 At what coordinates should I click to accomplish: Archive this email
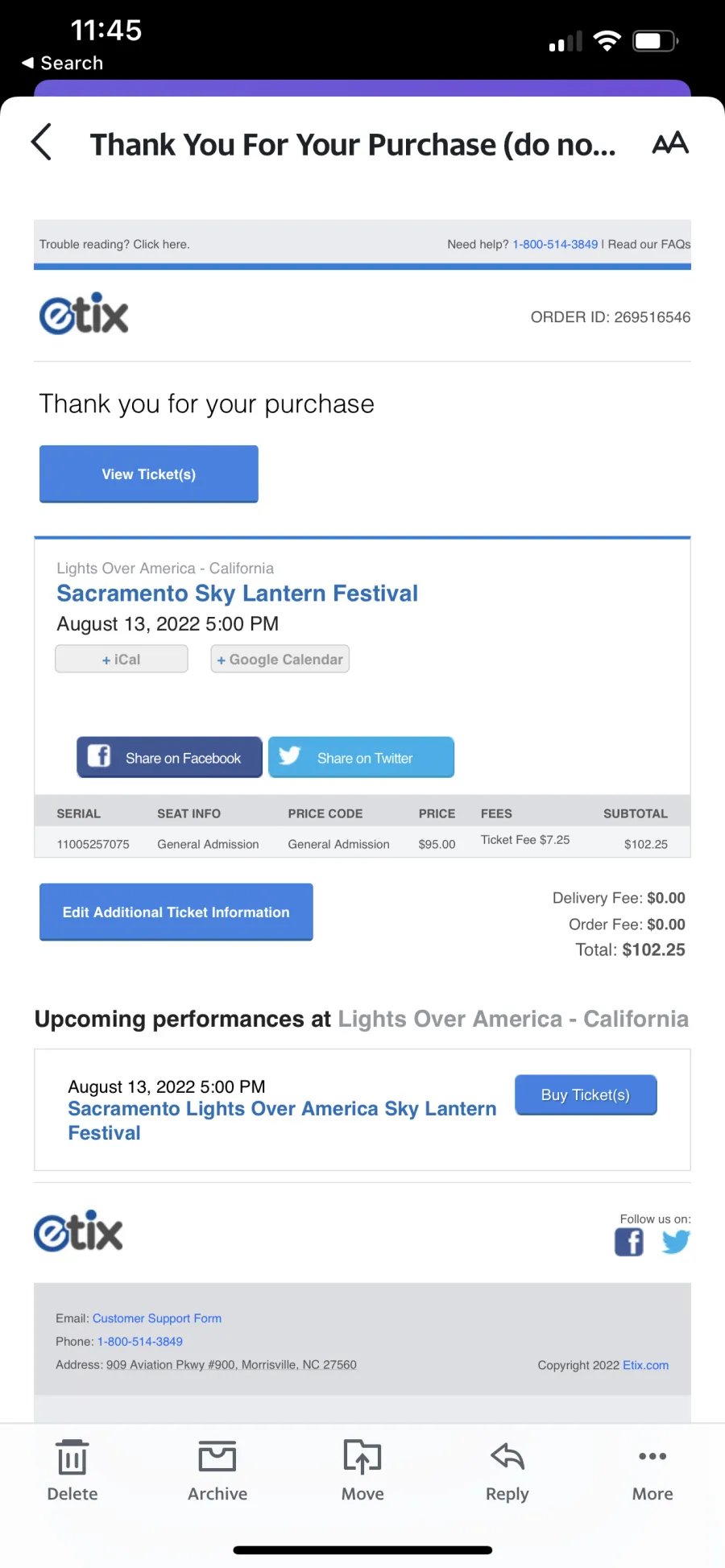(217, 1470)
